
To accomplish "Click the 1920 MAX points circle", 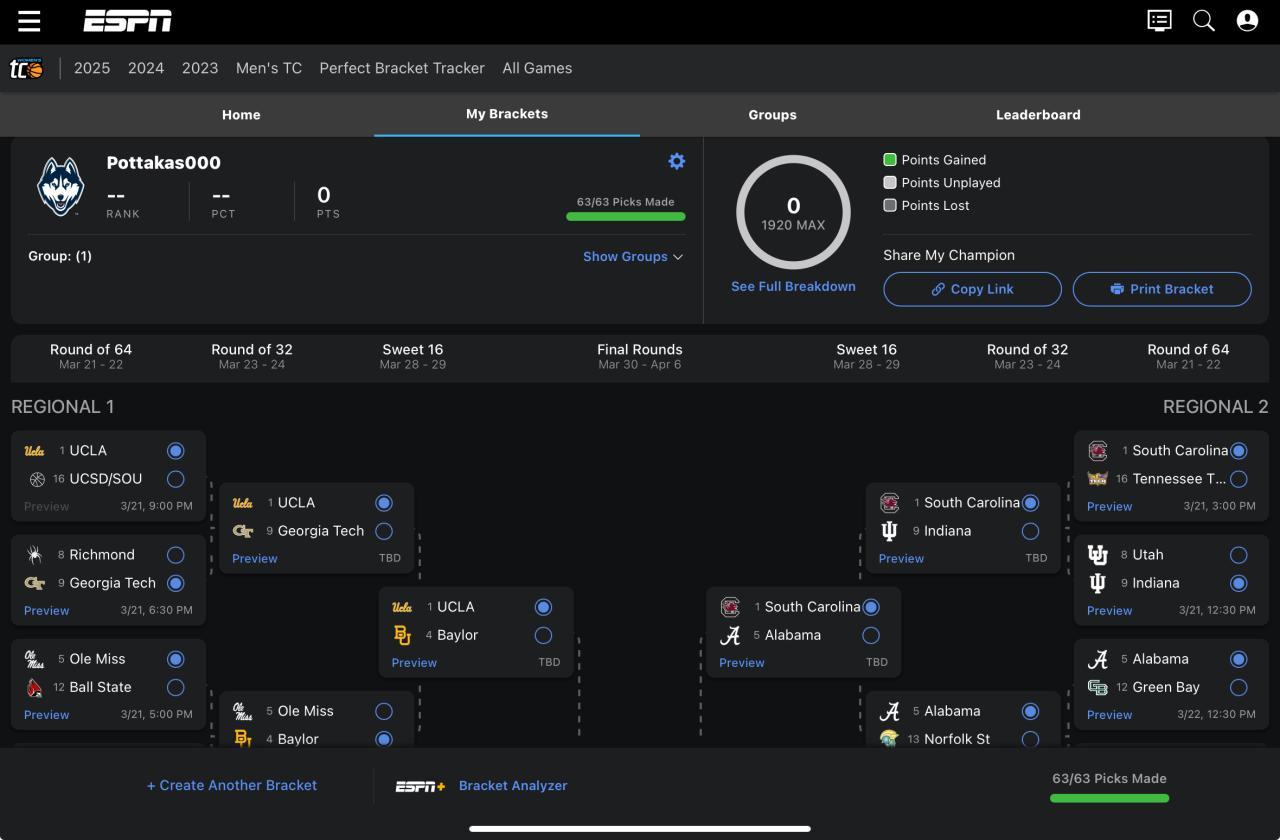I will coord(793,212).
